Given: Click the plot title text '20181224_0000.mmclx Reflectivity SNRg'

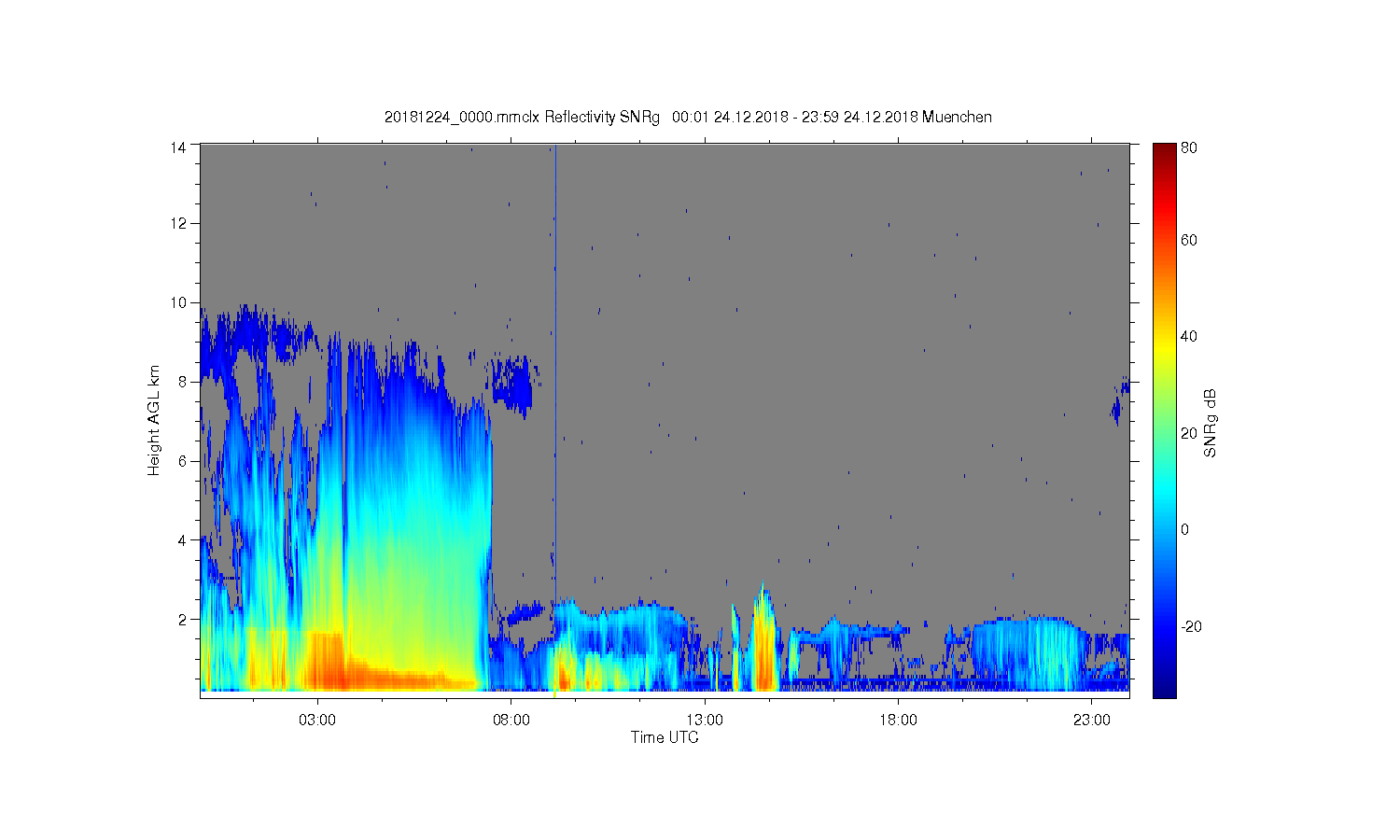Looking at the screenshot, I should 522,117.
